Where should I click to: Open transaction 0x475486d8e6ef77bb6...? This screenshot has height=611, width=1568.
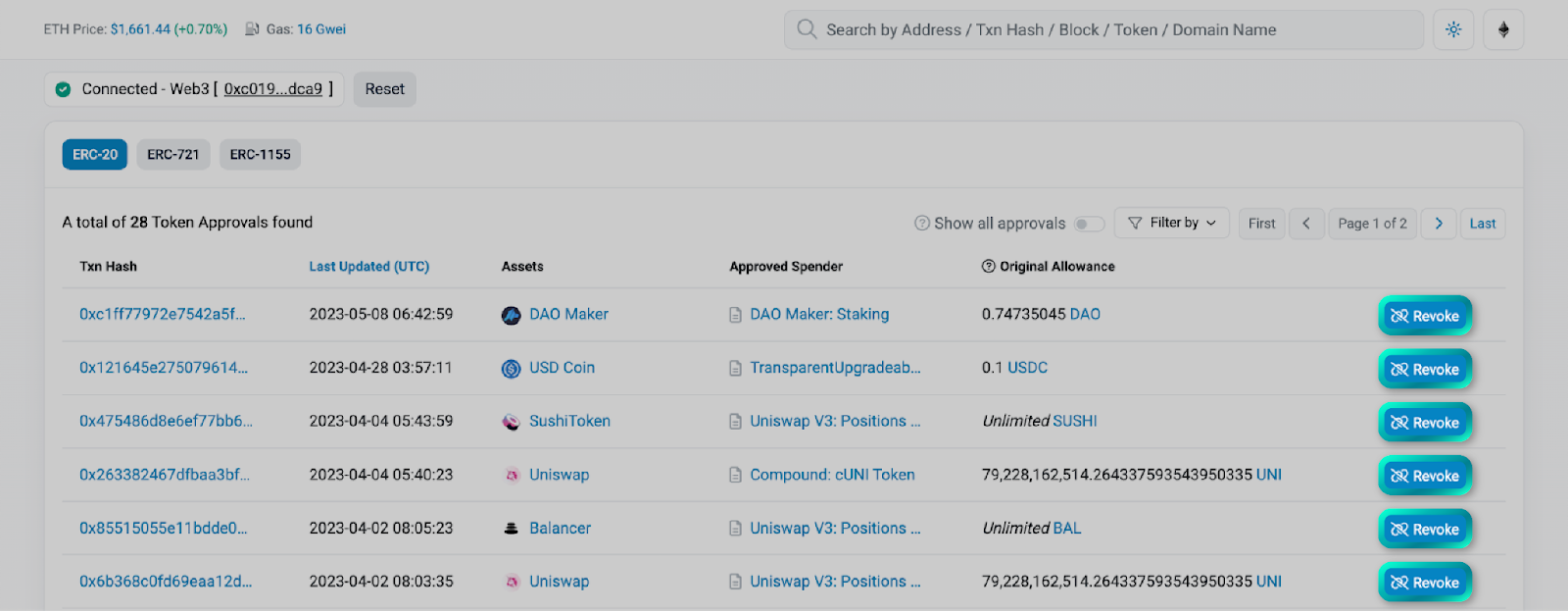[x=166, y=421]
